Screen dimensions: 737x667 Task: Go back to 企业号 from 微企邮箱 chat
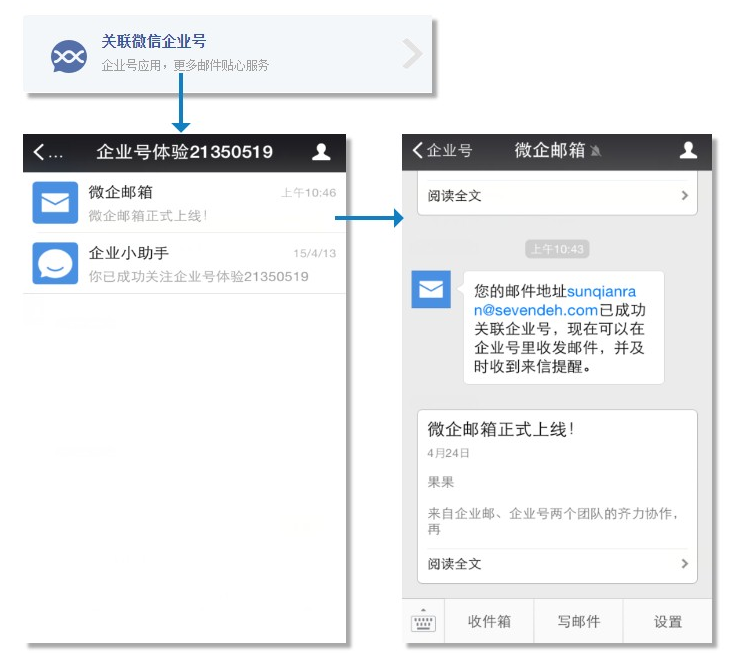click(441, 151)
